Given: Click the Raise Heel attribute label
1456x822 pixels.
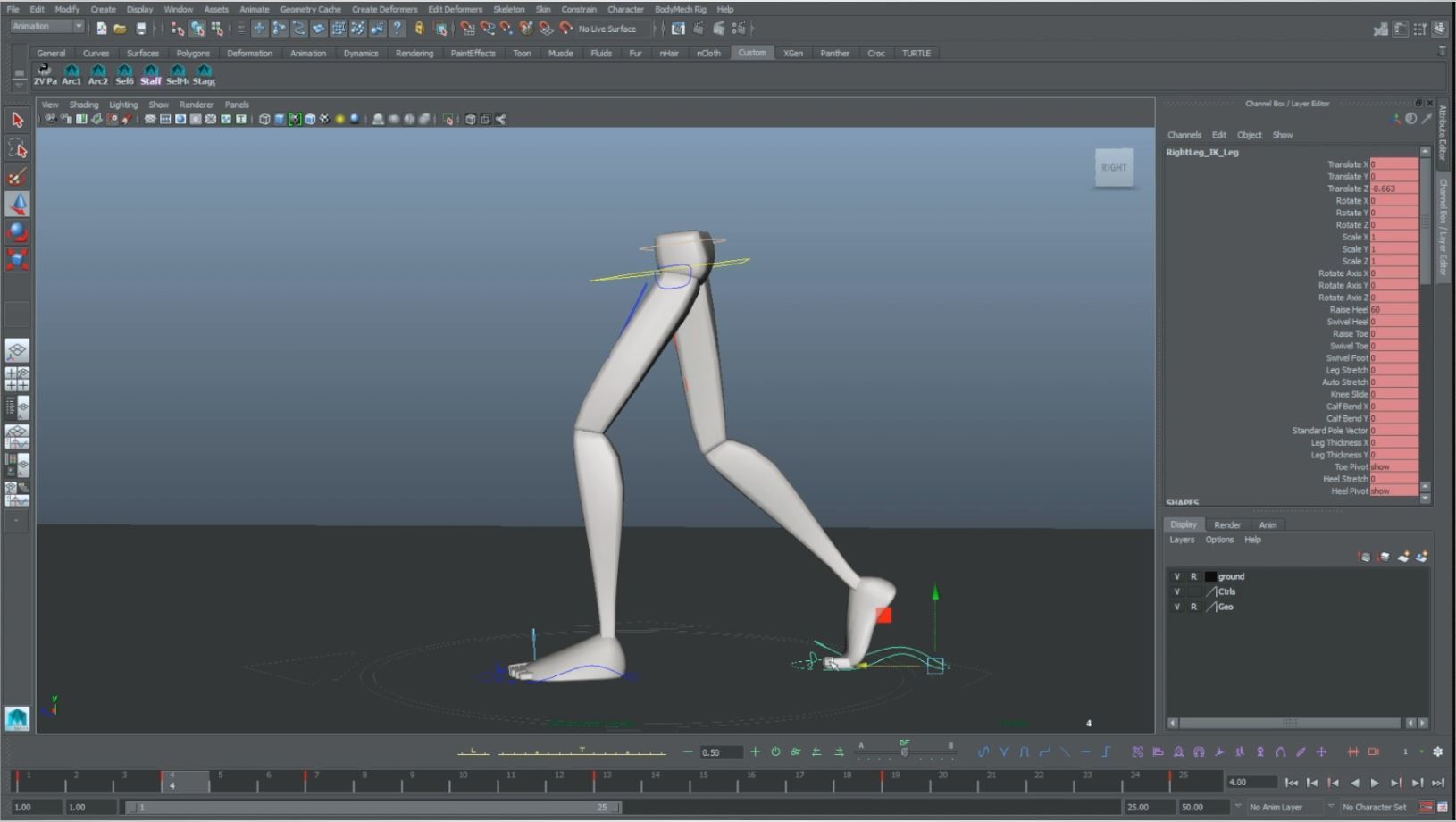Looking at the screenshot, I should pos(1348,310).
